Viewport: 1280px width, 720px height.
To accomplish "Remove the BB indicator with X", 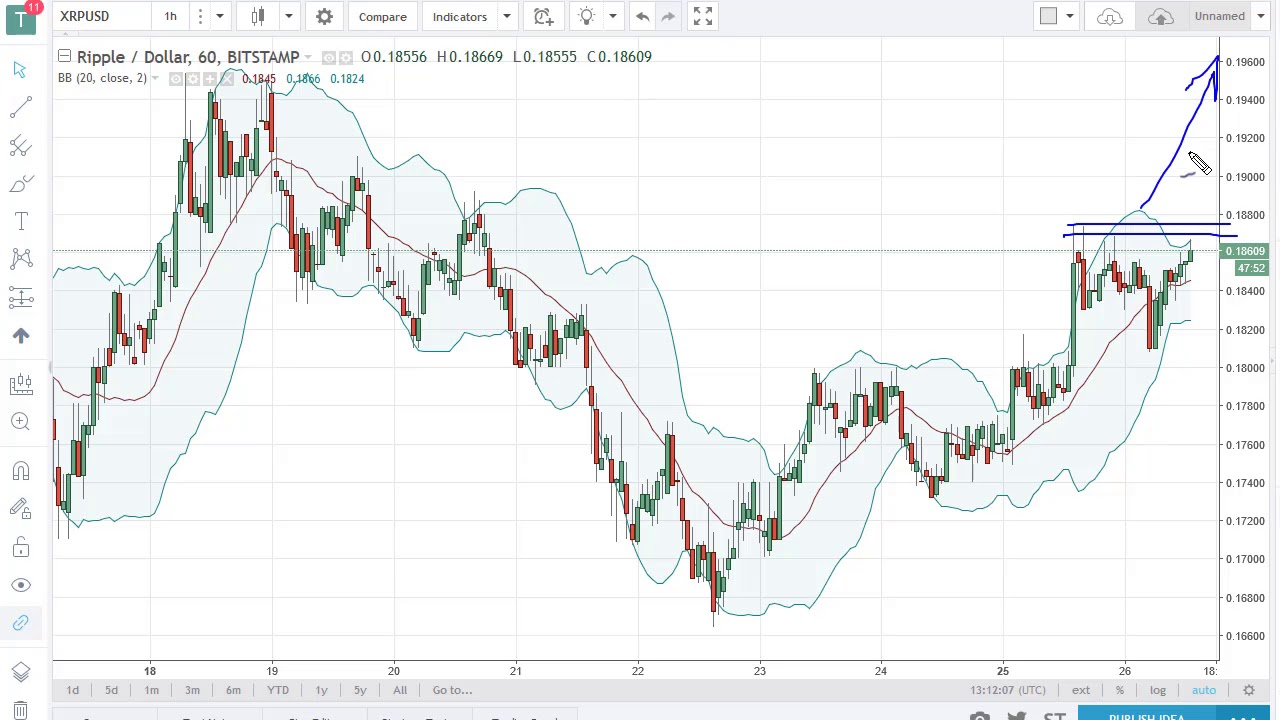I will [227, 79].
